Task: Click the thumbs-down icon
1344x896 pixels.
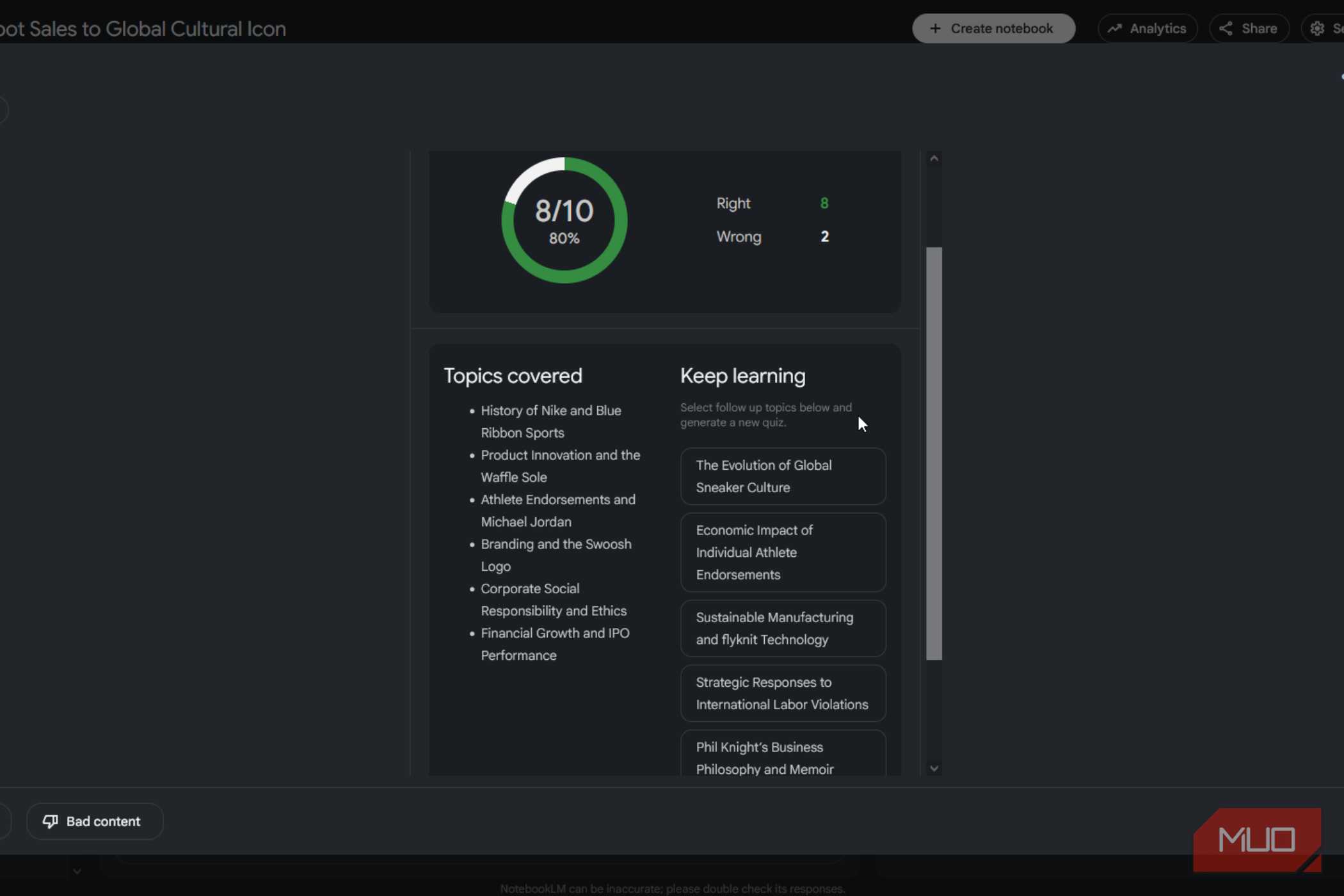Action: click(x=50, y=821)
